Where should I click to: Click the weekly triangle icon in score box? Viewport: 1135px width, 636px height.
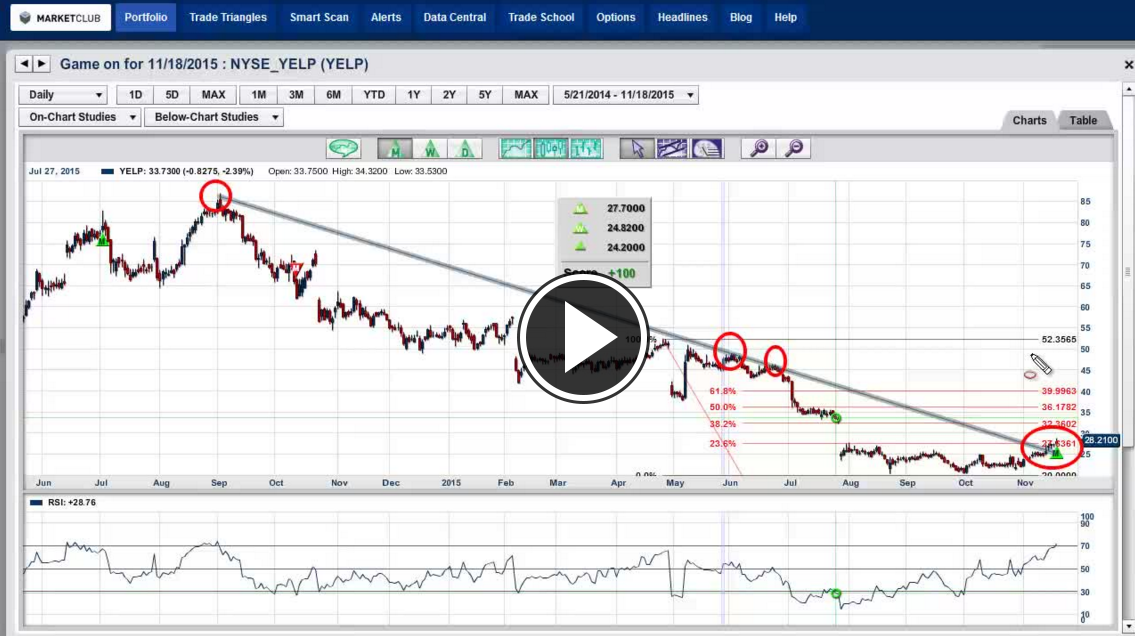tap(581, 228)
